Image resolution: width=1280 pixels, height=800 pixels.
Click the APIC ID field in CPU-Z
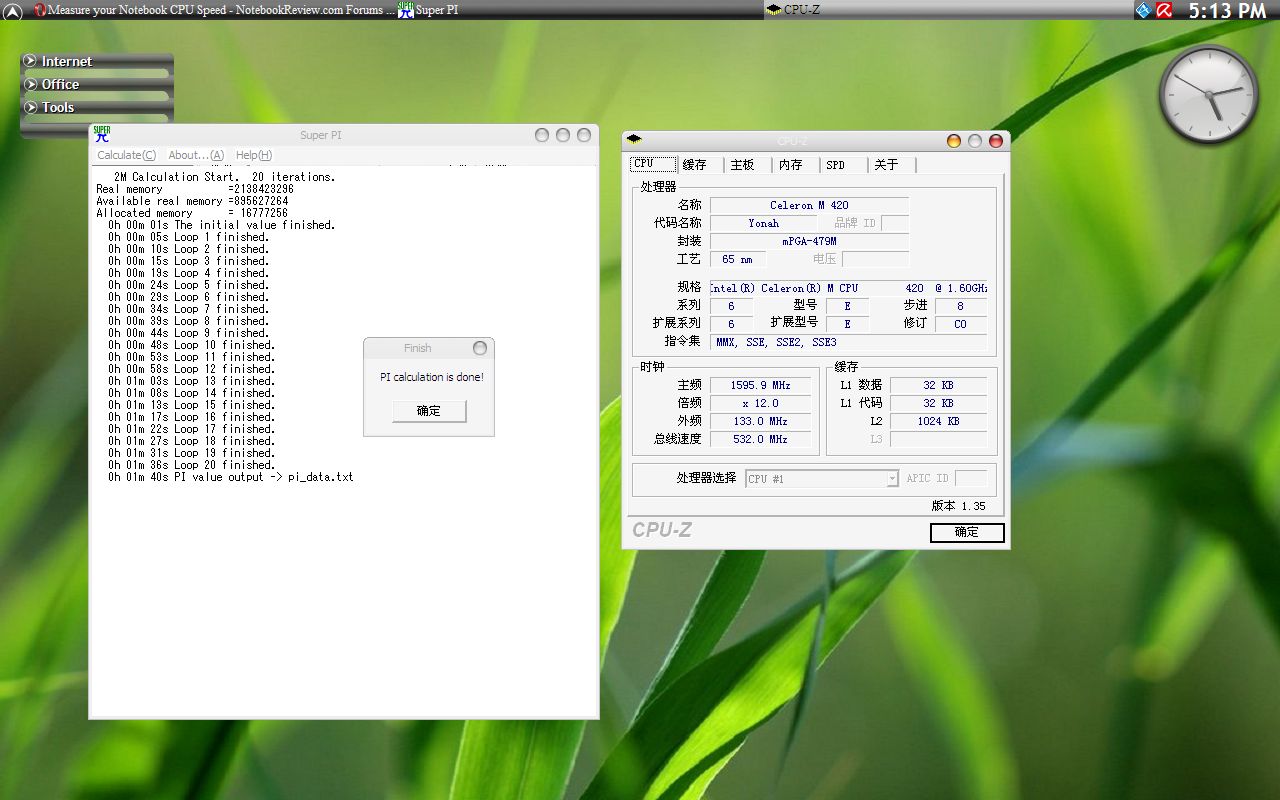[x=971, y=478]
